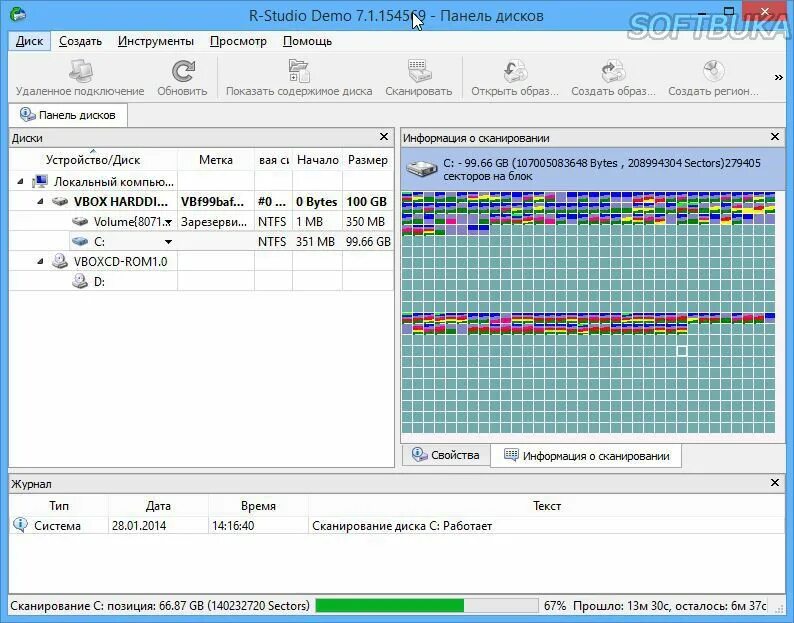Image resolution: width=794 pixels, height=623 pixels.
Task: Click Open image (Открыть образ) icon
Action: click(x=515, y=71)
